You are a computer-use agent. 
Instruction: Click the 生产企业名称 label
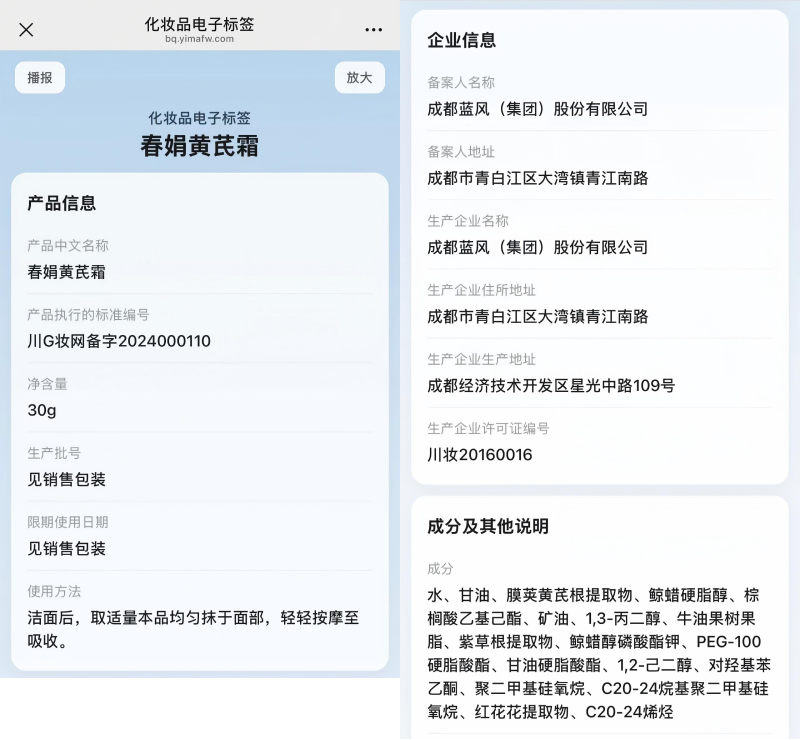coord(468,221)
